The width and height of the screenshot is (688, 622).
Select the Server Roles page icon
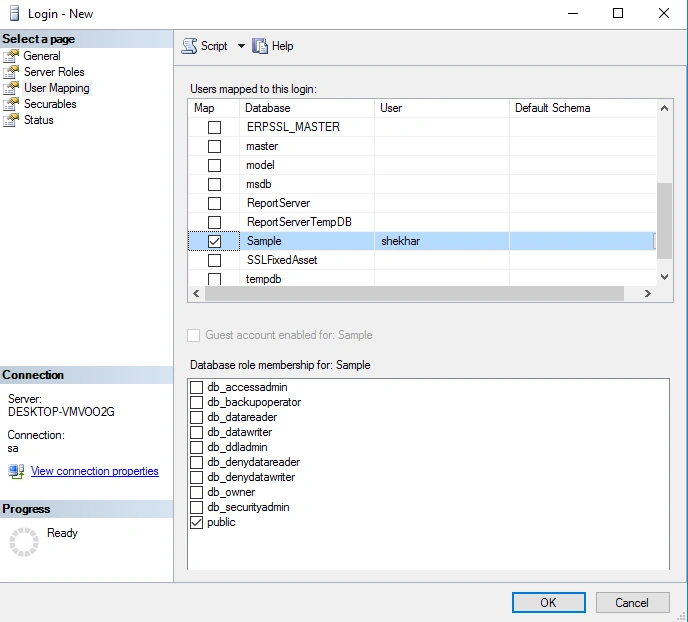pyautogui.click(x=11, y=72)
